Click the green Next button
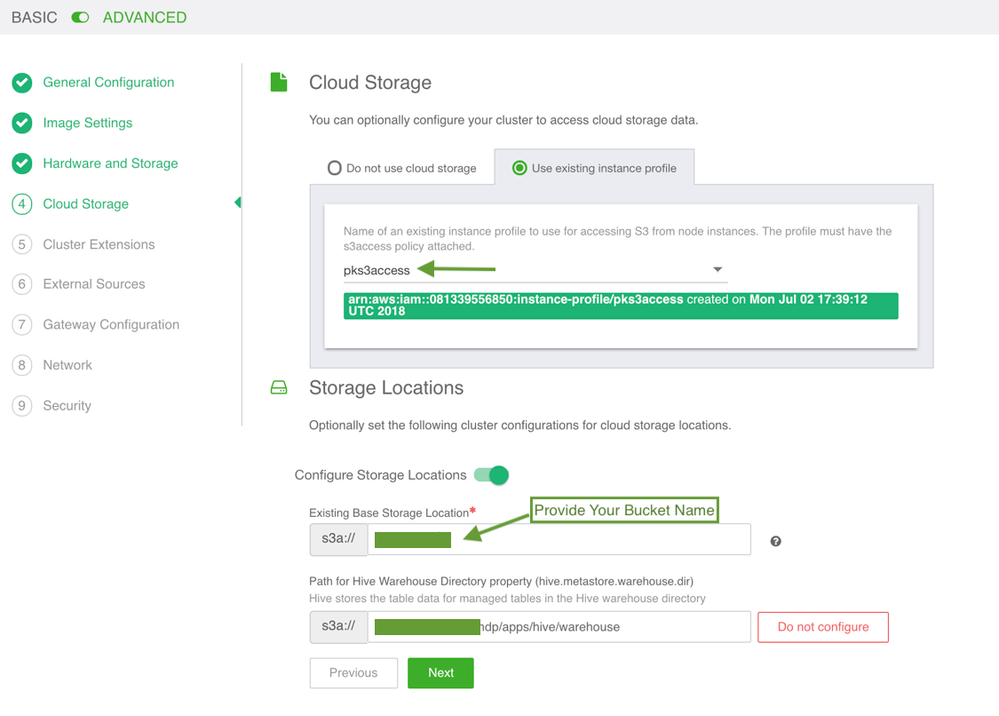Image resolution: width=999 pixels, height=716 pixels. 440,673
